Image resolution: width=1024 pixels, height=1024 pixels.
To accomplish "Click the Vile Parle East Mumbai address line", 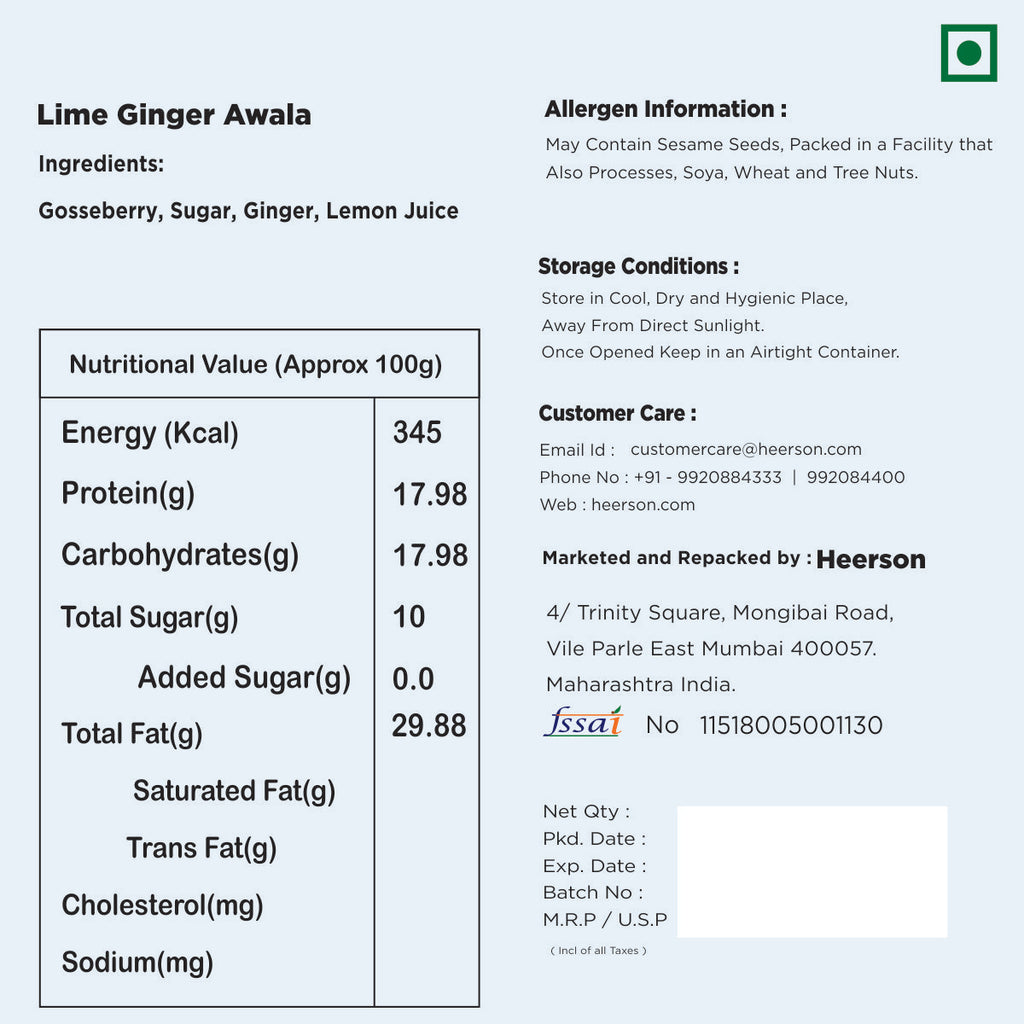I will click(711, 649).
